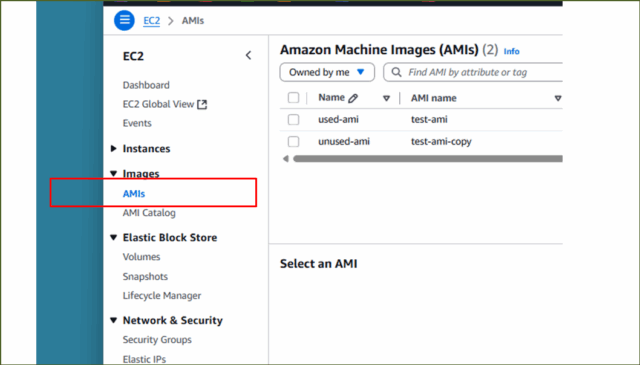Select the used-ami row checkbox
The image size is (640, 365).
[x=293, y=120]
